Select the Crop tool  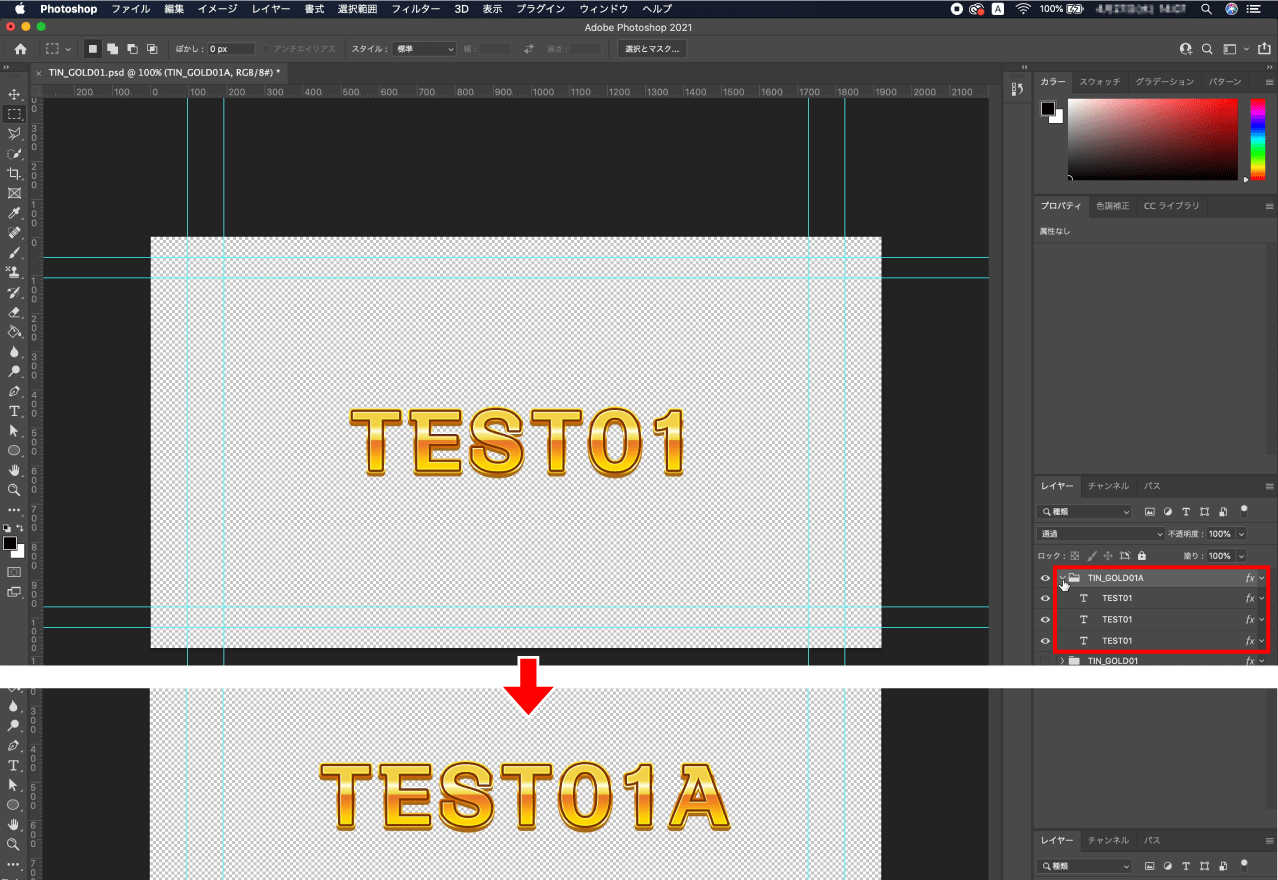(14, 174)
